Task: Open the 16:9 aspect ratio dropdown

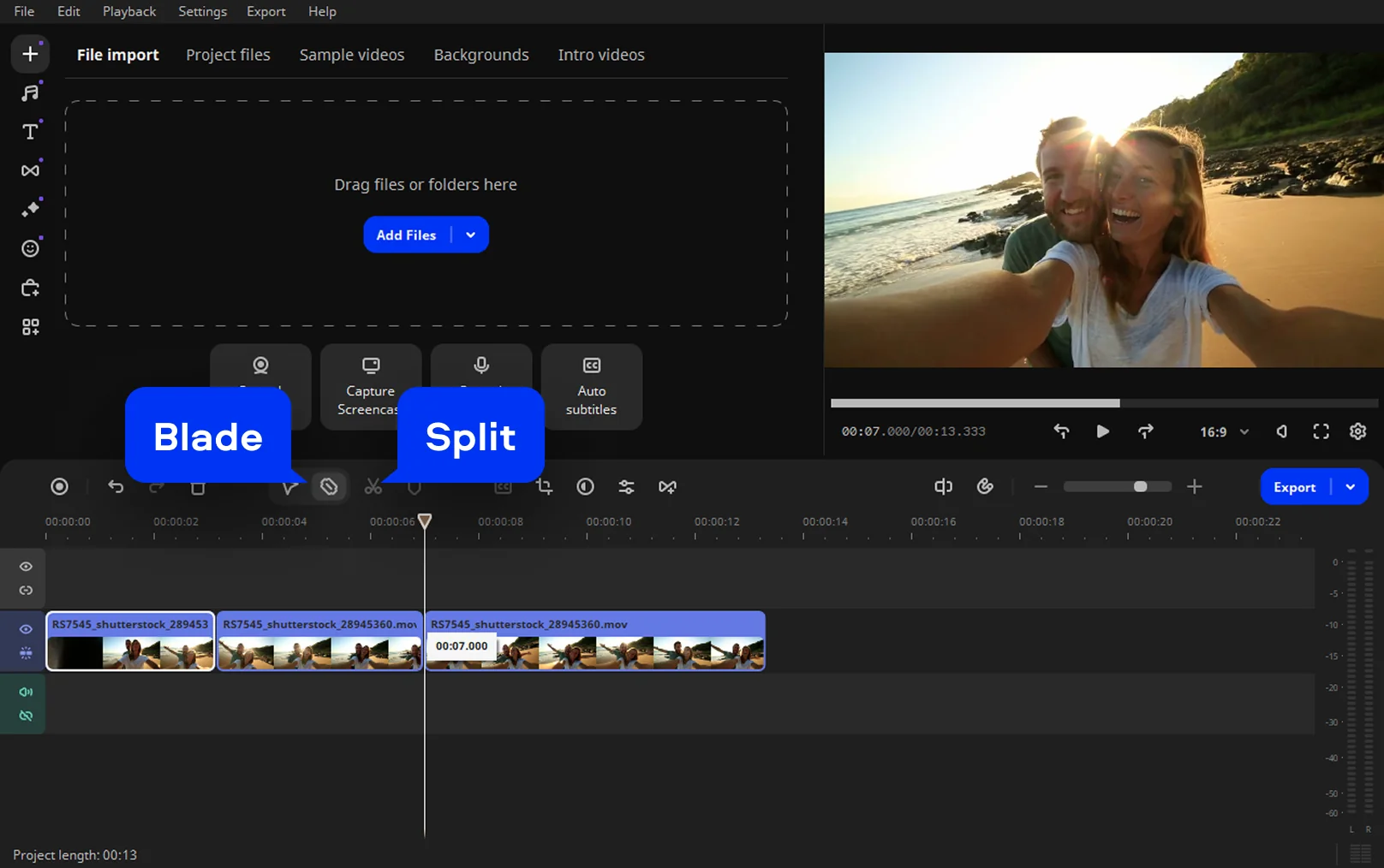Action: pos(1224,432)
